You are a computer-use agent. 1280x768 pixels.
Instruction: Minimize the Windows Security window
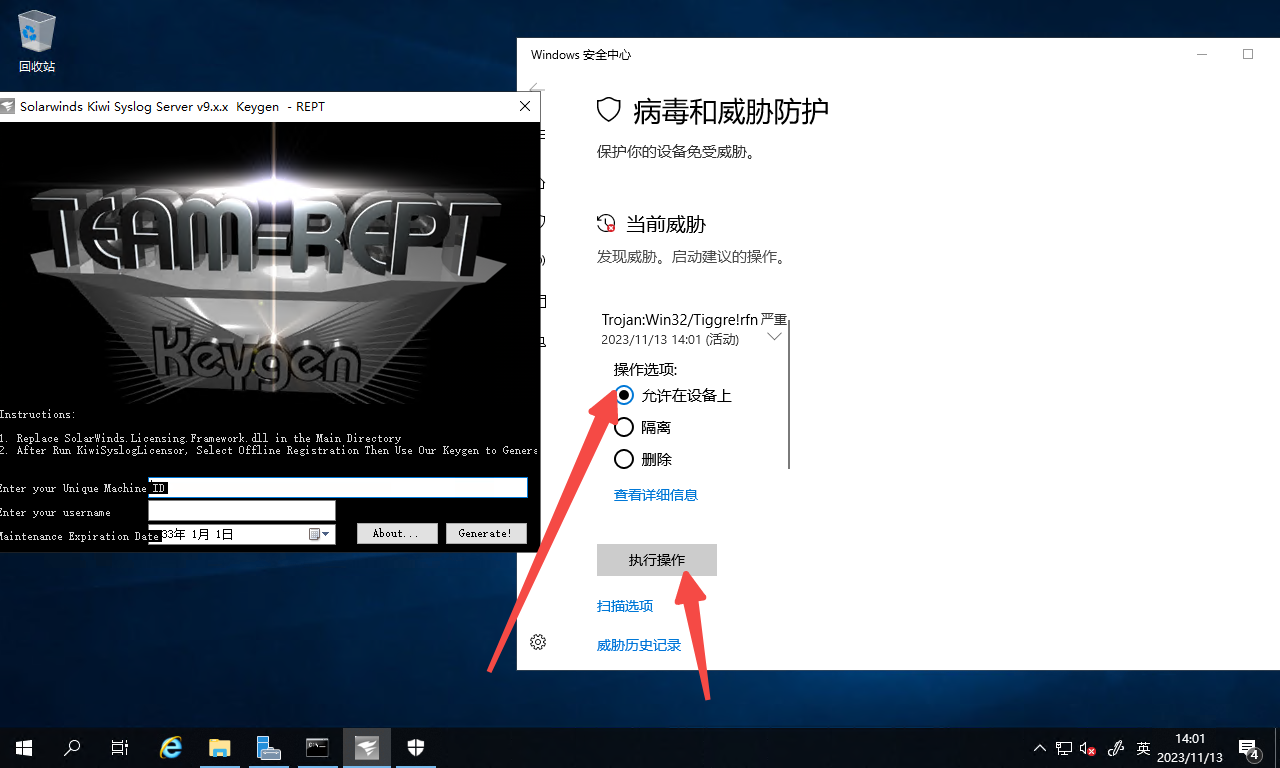(1202, 54)
